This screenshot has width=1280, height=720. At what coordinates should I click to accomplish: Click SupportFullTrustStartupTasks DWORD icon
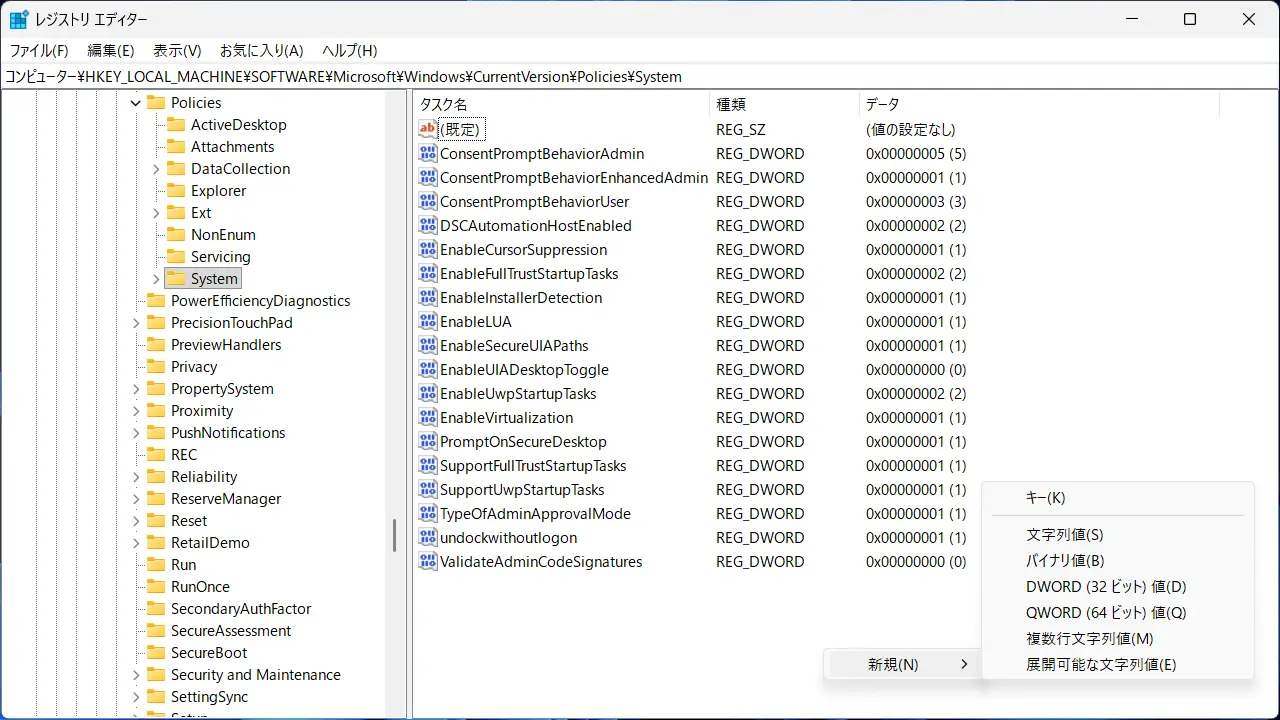(x=428, y=465)
